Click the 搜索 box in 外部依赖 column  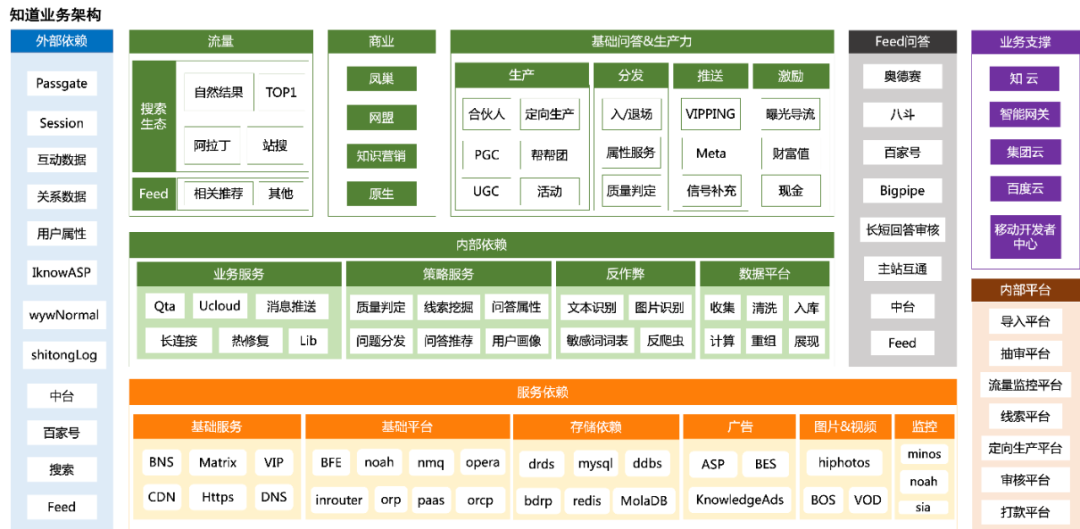click(62, 470)
